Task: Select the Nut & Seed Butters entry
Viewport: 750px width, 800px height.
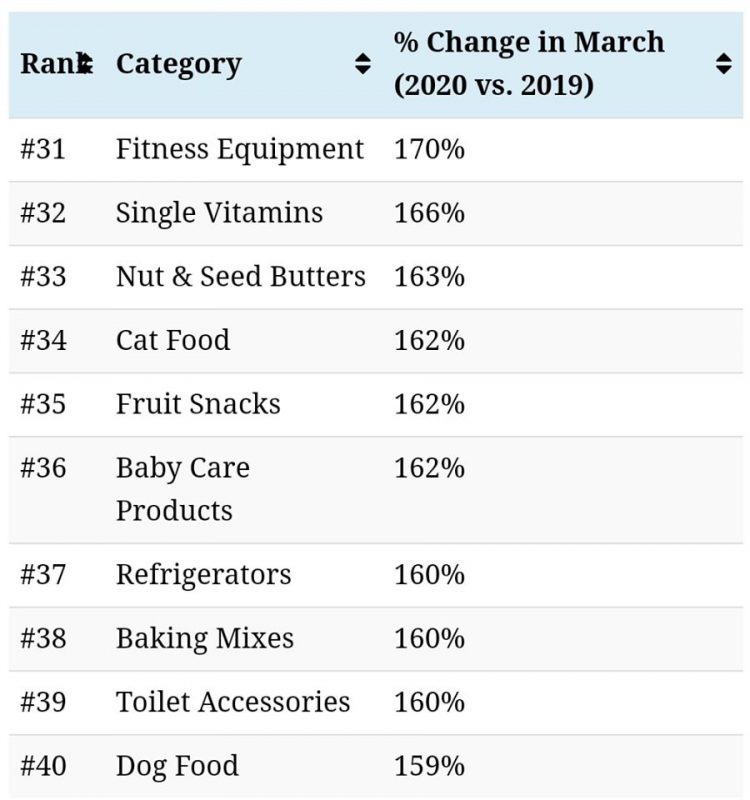Action: (240, 277)
